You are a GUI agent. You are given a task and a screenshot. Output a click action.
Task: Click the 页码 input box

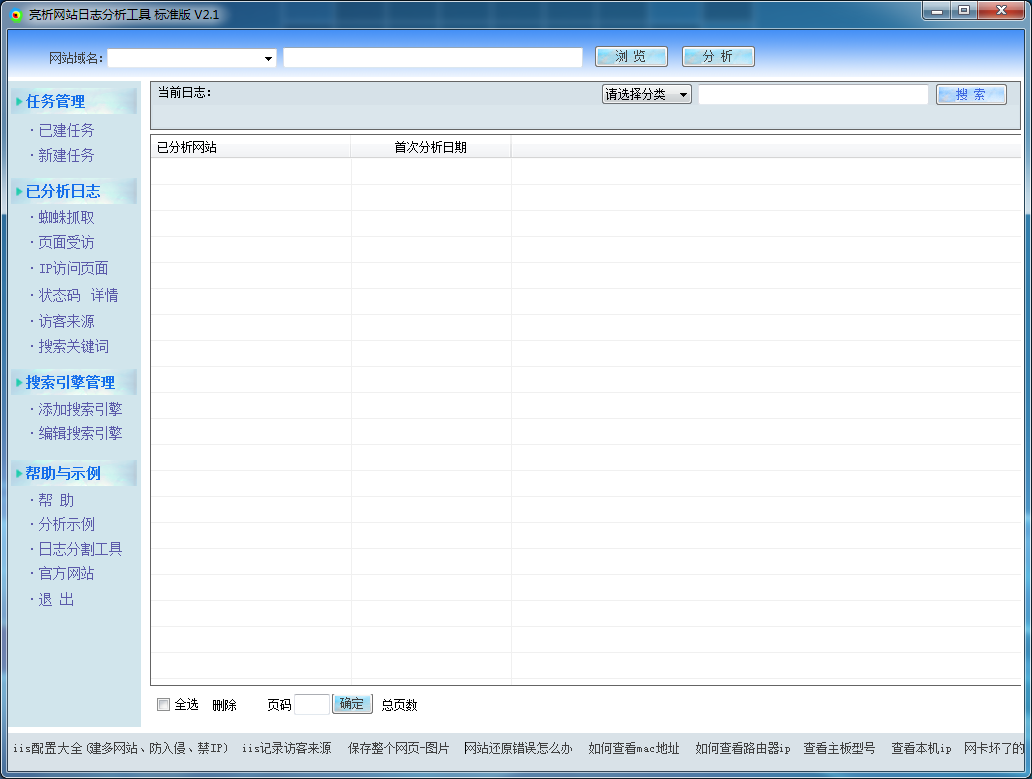pos(312,705)
